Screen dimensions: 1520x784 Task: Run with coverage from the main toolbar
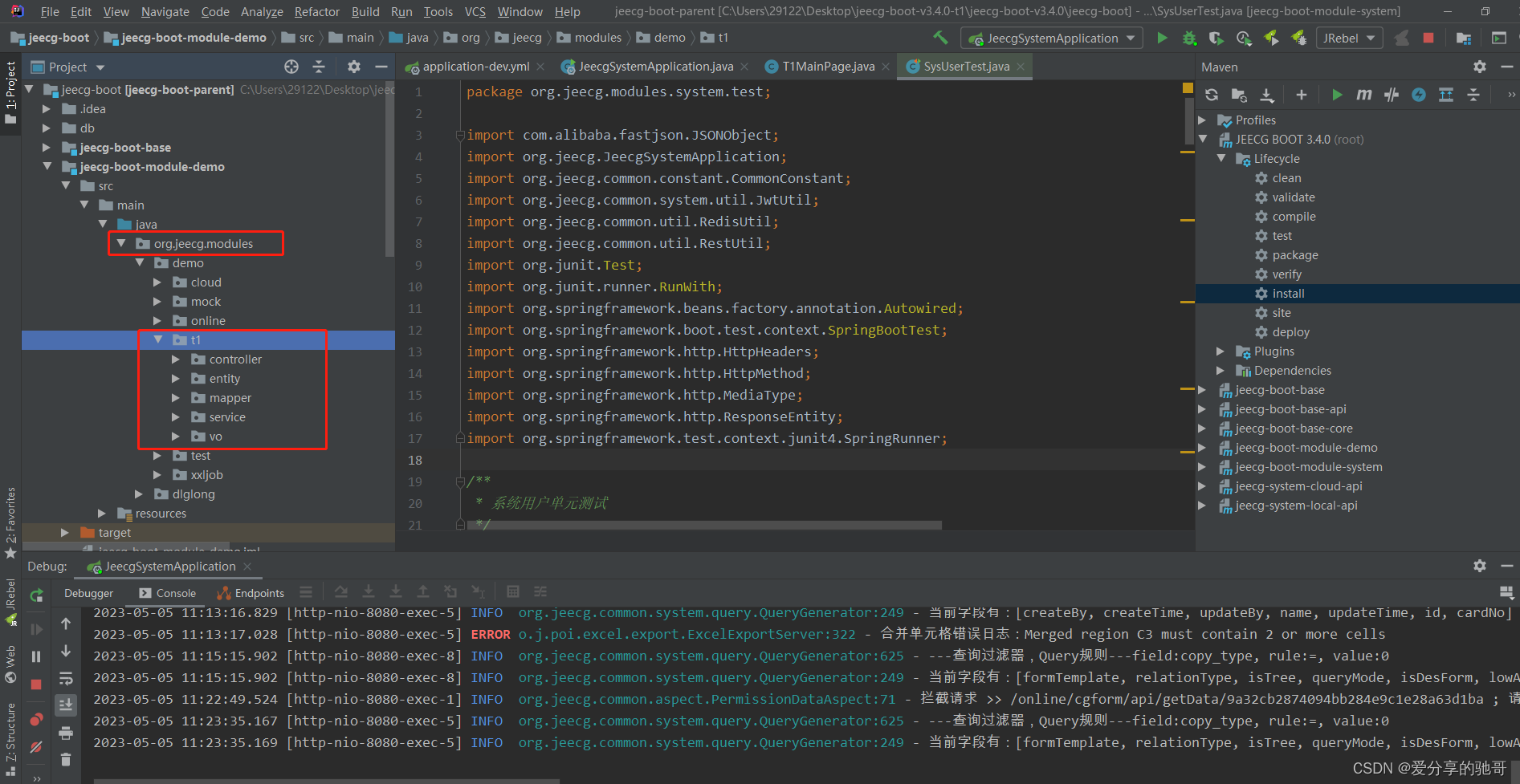pyautogui.click(x=1216, y=38)
